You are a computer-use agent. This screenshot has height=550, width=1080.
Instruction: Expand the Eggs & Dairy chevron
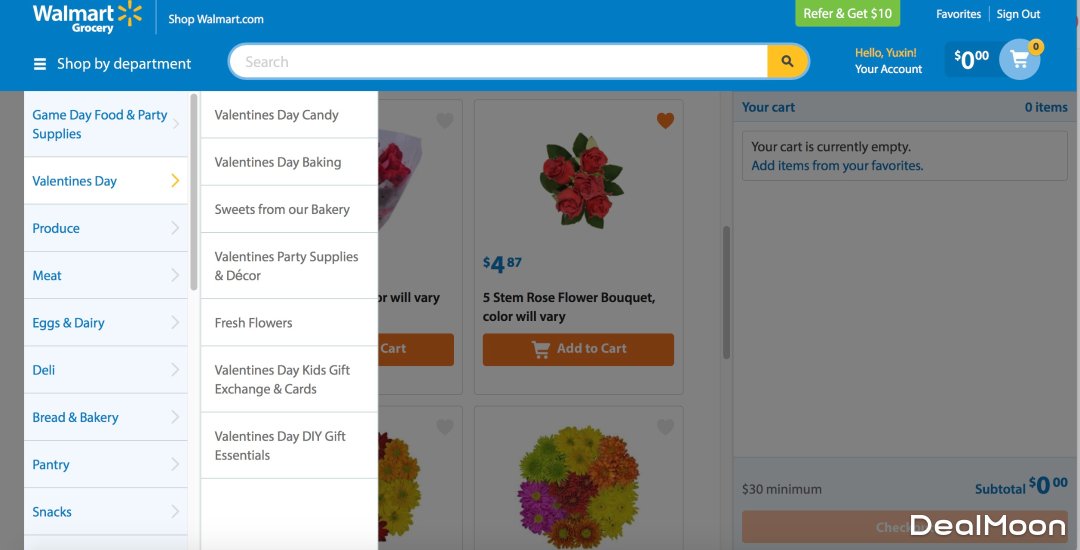(175, 322)
